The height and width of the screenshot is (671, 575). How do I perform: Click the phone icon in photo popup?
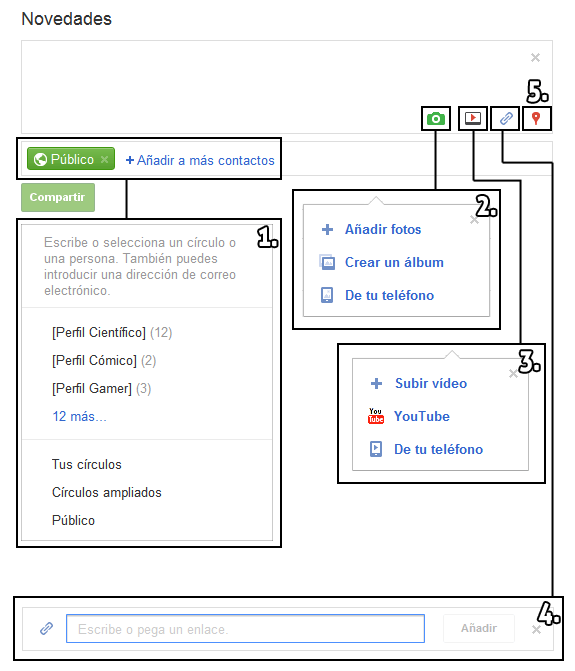[327, 295]
